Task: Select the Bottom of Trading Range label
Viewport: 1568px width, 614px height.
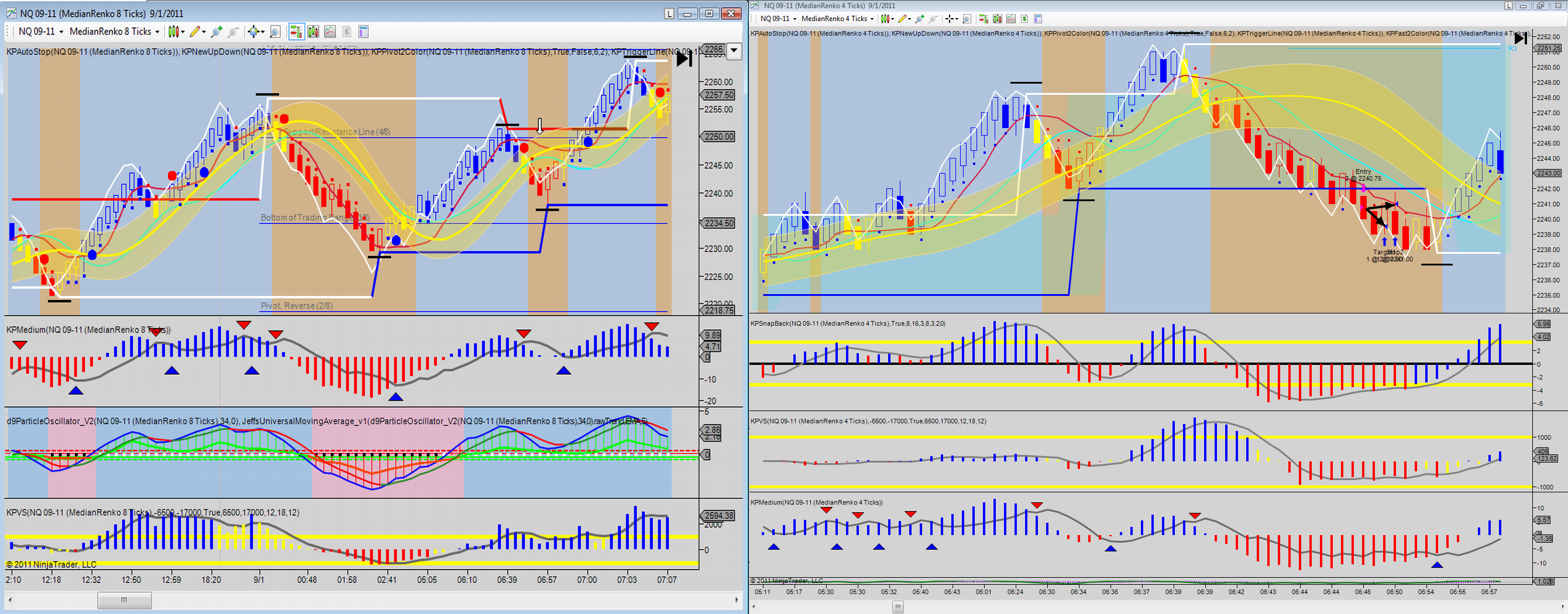Action: click(315, 218)
